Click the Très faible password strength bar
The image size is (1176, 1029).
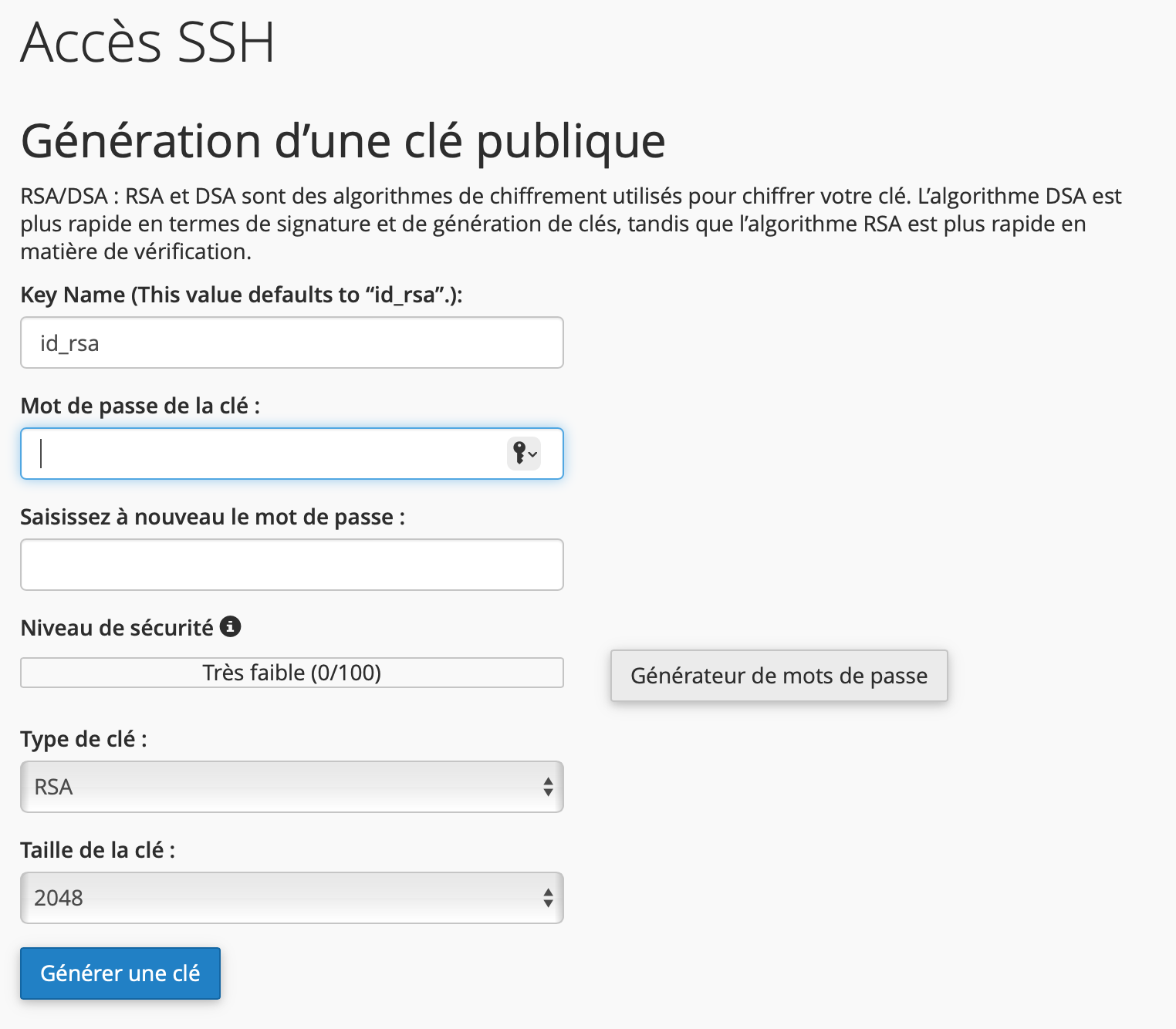point(291,673)
